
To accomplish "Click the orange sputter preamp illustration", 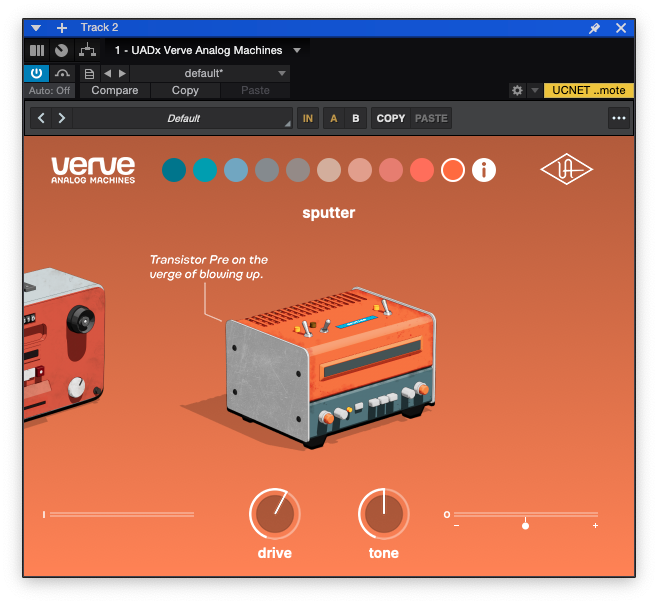I will click(x=330, y=367).
